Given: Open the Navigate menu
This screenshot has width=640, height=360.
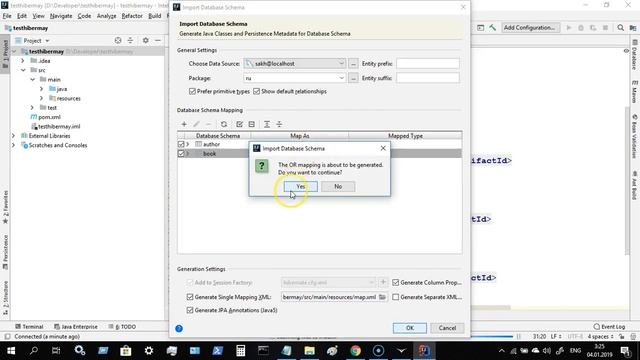Looking at the screenshot, I should pyautogui.click(x=61, y=16).
